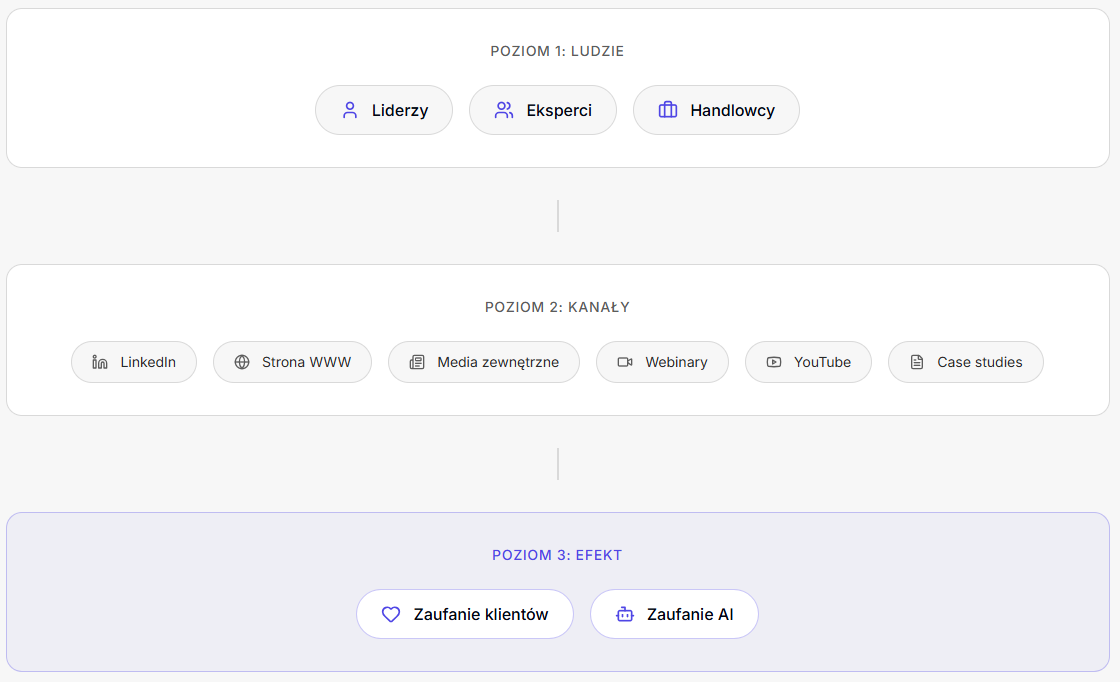The image size is (1120, 682).
Task: Click the globe icon for Strona WWW
Action: click(242, 362)
